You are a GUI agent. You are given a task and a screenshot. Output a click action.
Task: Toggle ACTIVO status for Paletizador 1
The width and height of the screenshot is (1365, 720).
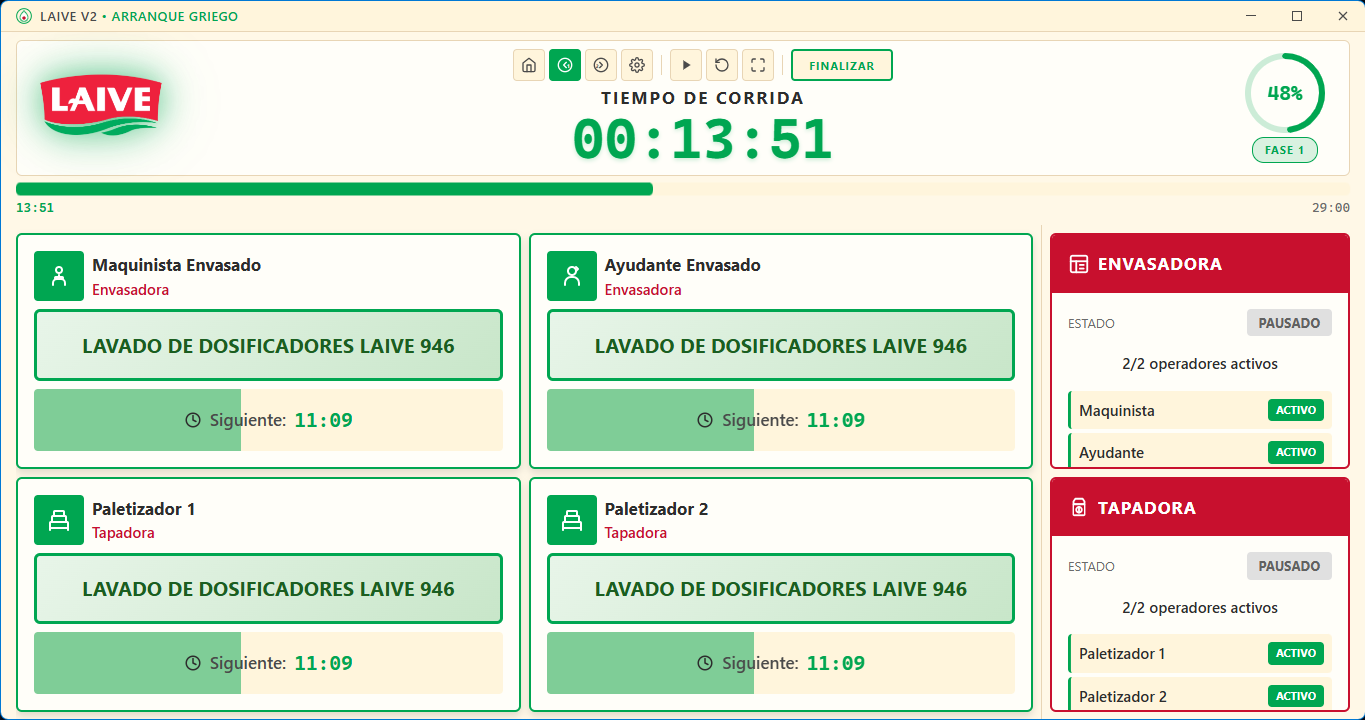[1295, 653]
